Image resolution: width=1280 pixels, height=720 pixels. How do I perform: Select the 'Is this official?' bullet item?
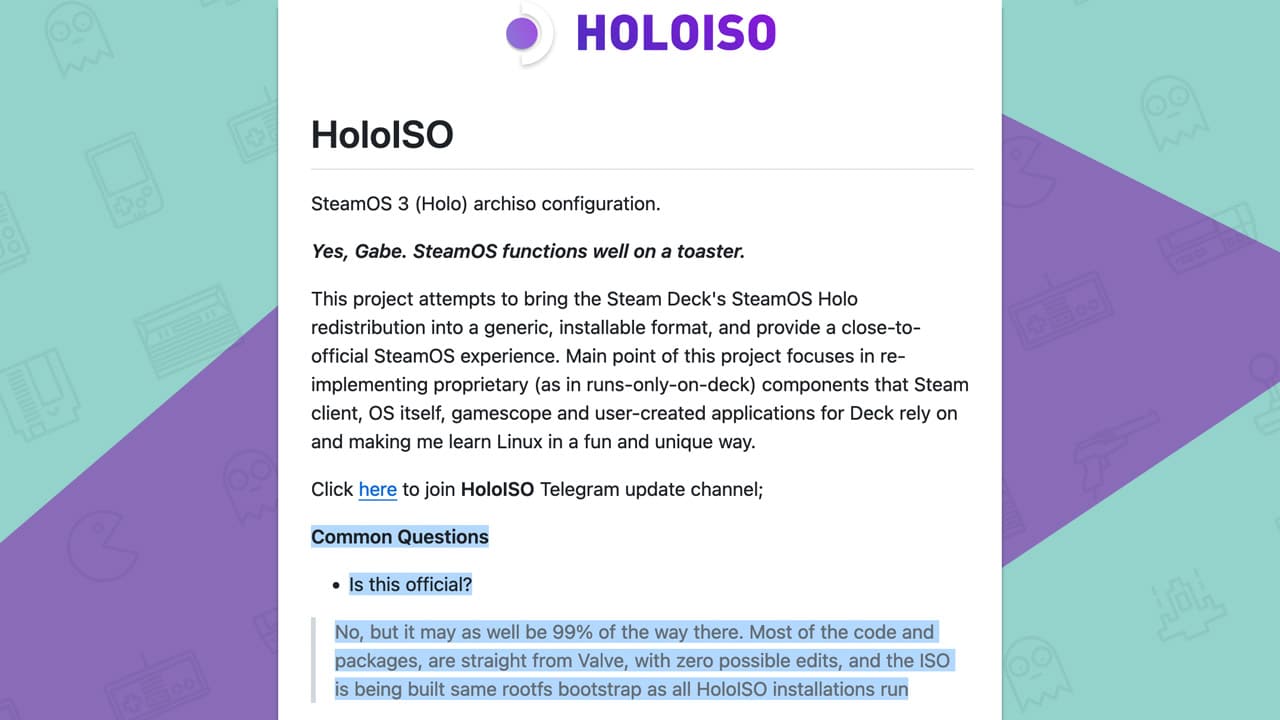410,584
